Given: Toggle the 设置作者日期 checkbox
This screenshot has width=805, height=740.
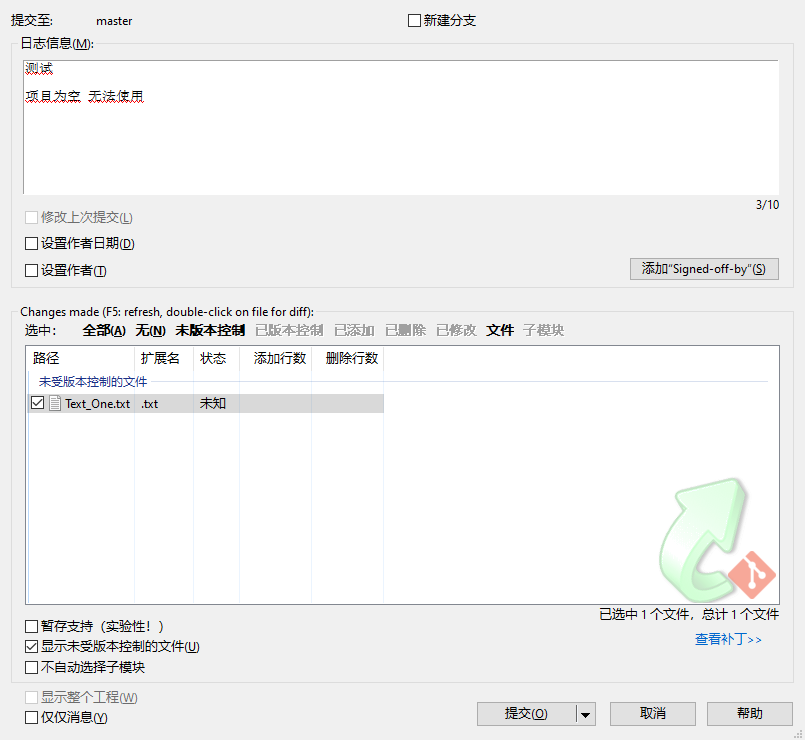Looking at the screenshot, I should (x=32, y=243).
